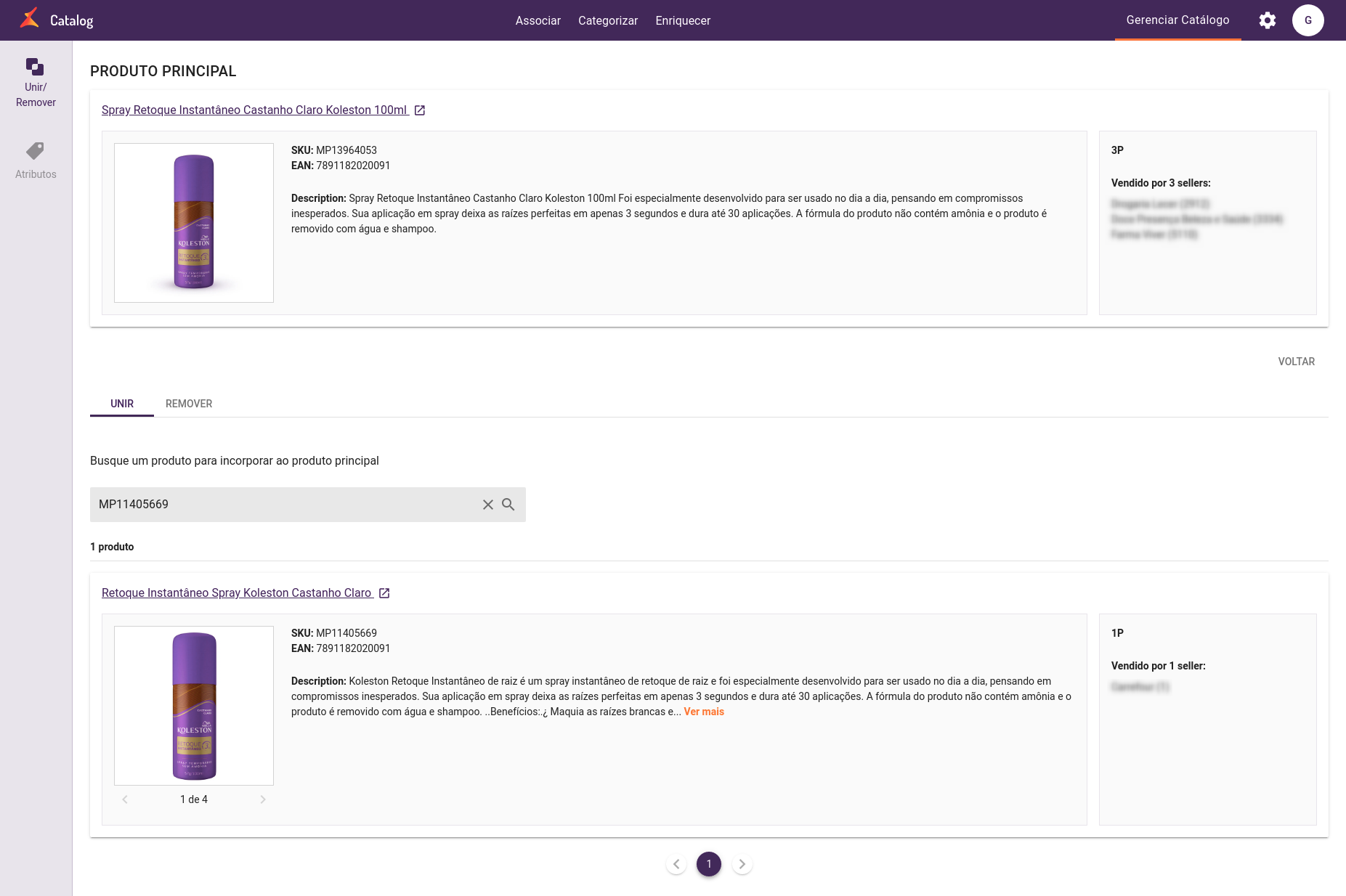
Task: Click 'Vendido por 1 seller' text
Action: [x=1159, y=666]
